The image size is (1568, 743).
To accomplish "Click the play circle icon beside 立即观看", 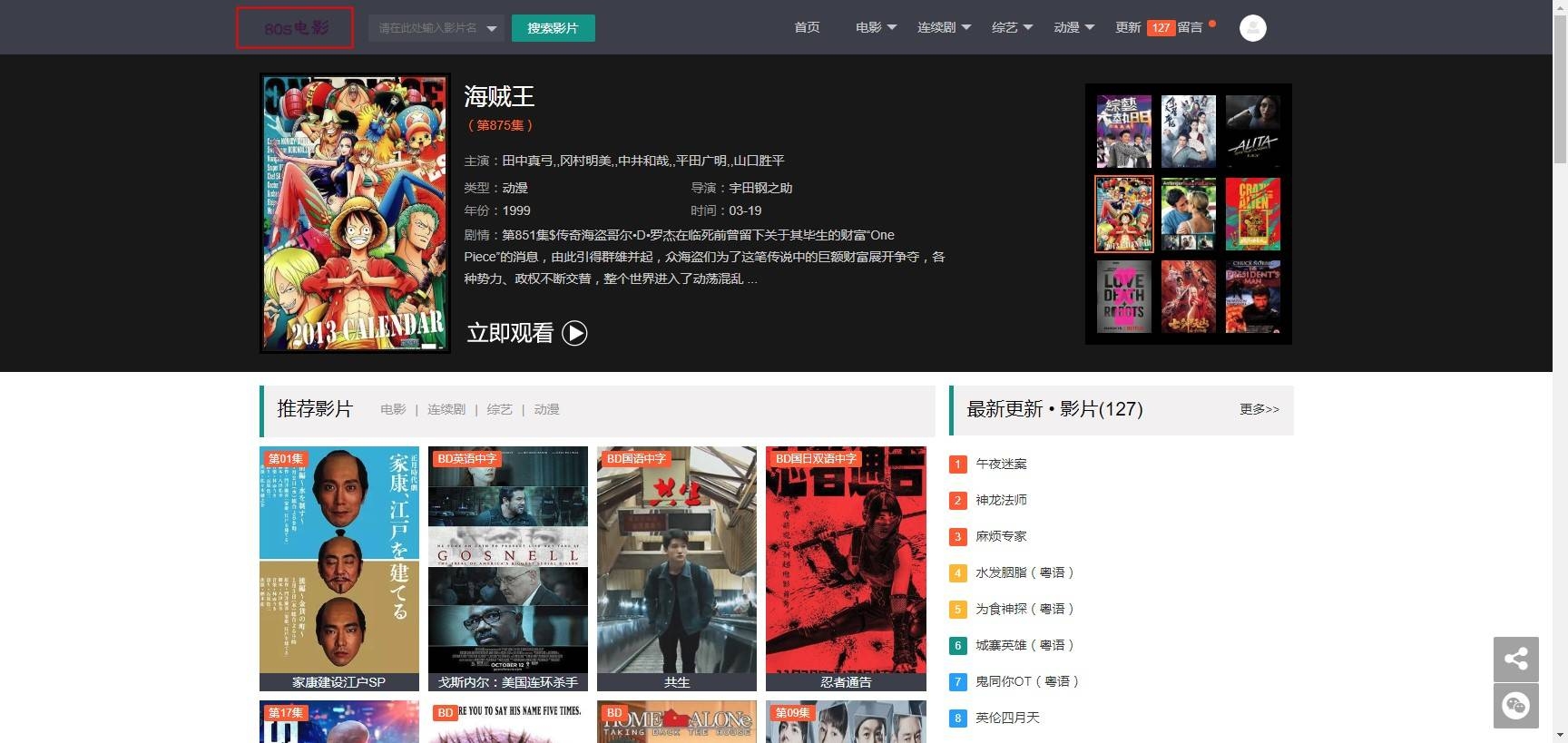I will click(x=574, y=333).
